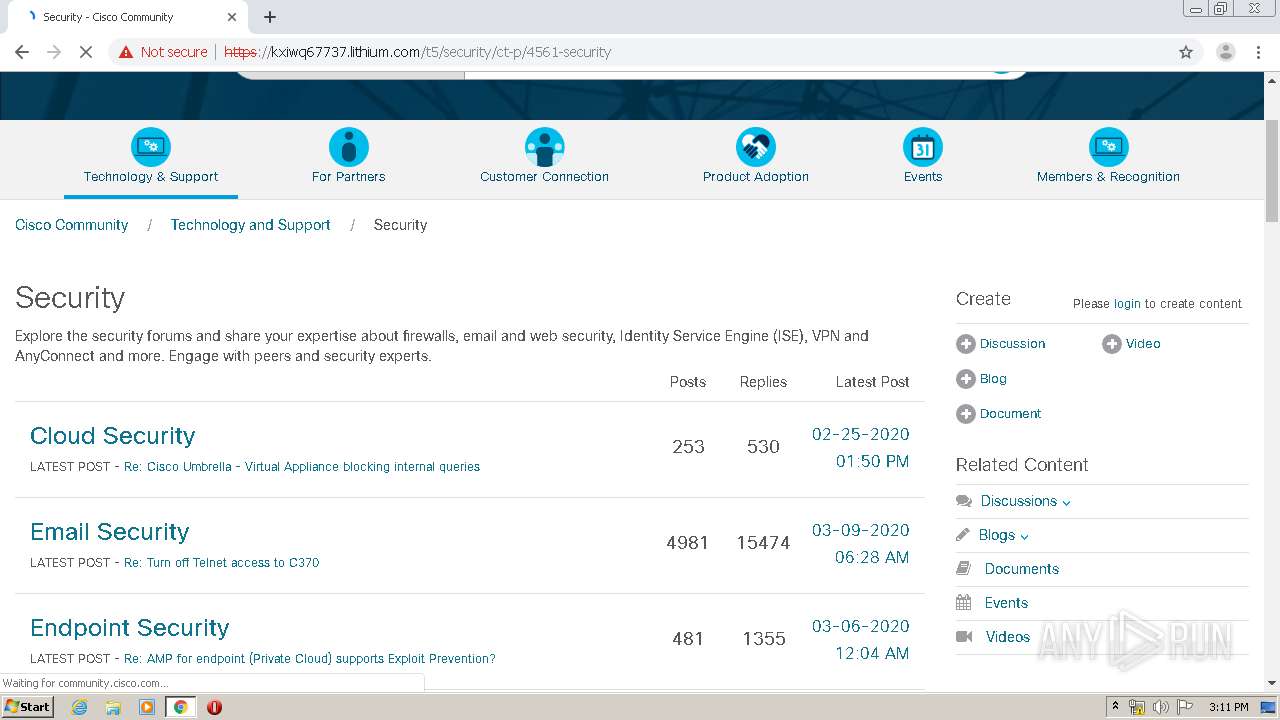Open the Windows Start menu
Image resolution: width=1280 pixels, height=720 pixels.
pos(27,707)
